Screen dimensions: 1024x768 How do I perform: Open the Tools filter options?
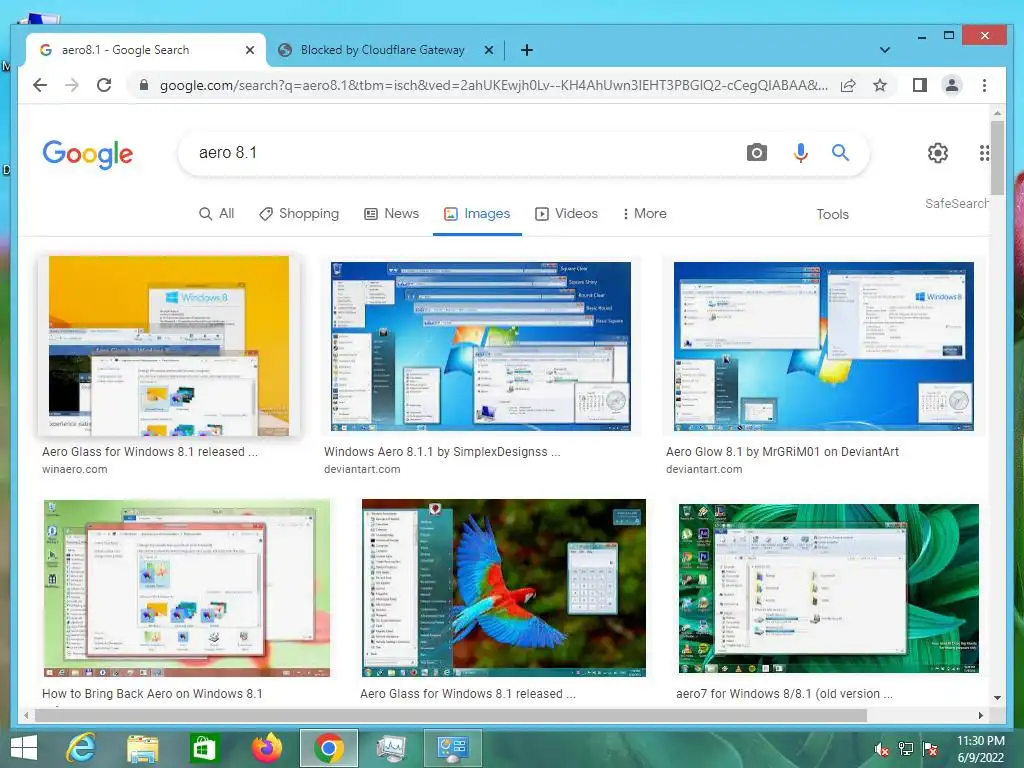coord(832,214)
